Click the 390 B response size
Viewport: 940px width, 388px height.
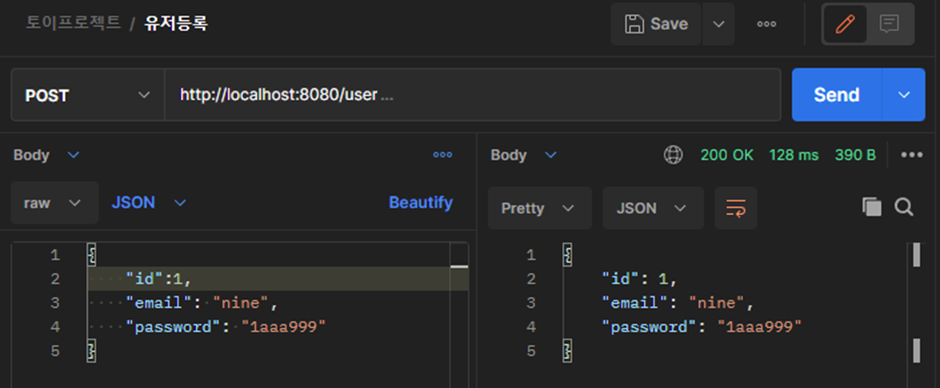click(855, 155)
